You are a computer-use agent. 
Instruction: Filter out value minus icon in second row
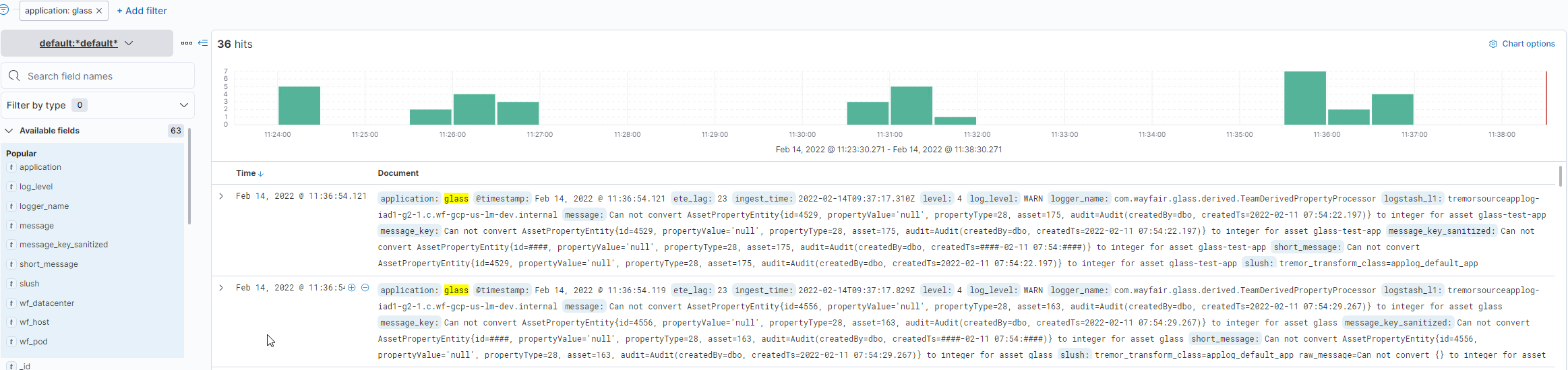365,288
